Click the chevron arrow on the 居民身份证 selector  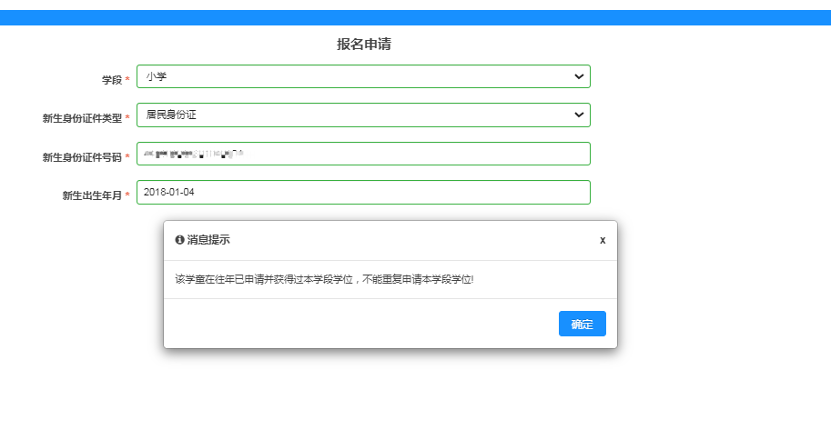coord(578,115)
